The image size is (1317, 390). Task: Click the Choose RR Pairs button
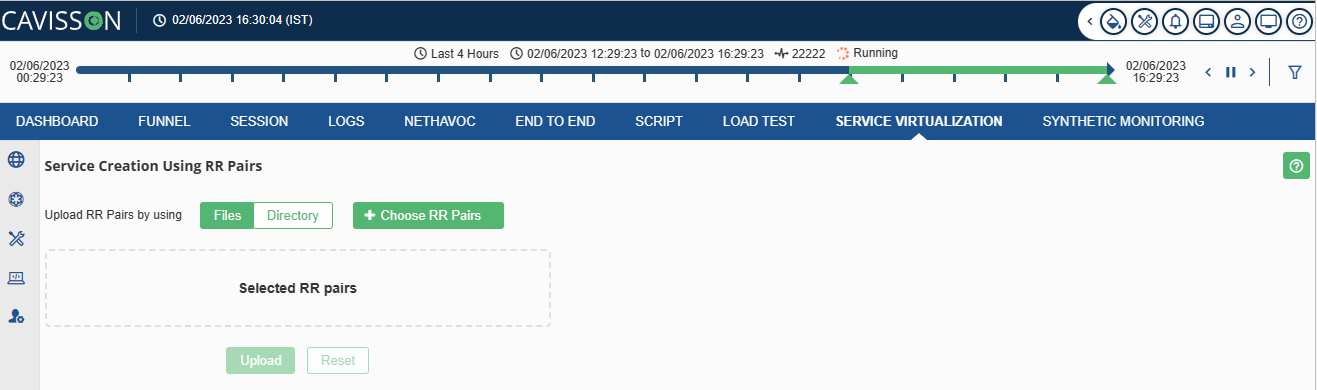(428, 215)
